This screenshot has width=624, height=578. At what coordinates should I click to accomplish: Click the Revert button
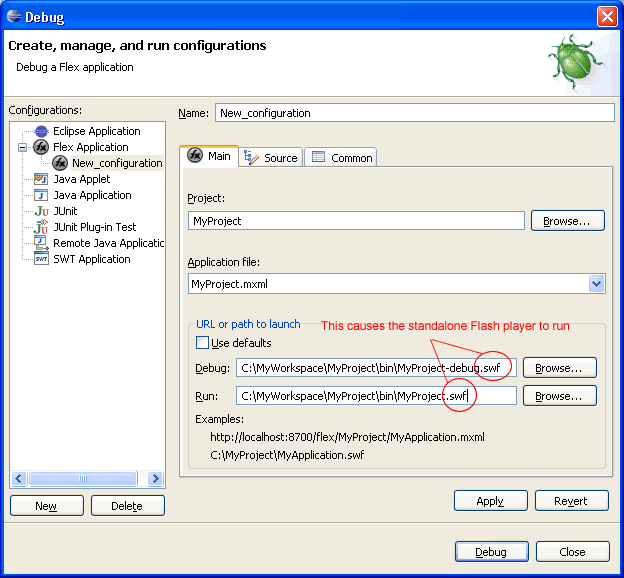click(x=571, y=501)
